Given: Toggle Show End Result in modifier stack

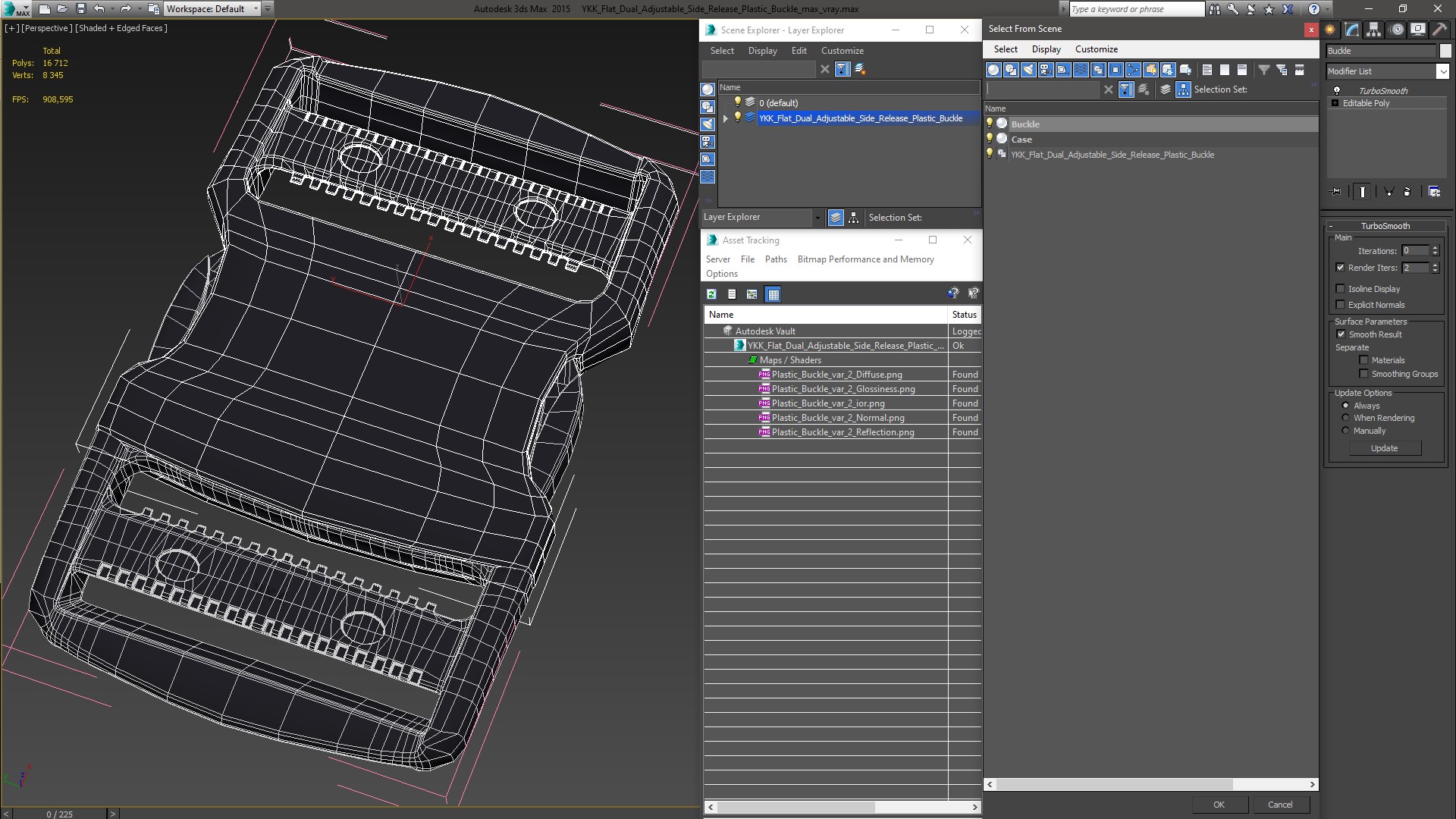Looking at the screenshot, I should (x=1363, y=192).
